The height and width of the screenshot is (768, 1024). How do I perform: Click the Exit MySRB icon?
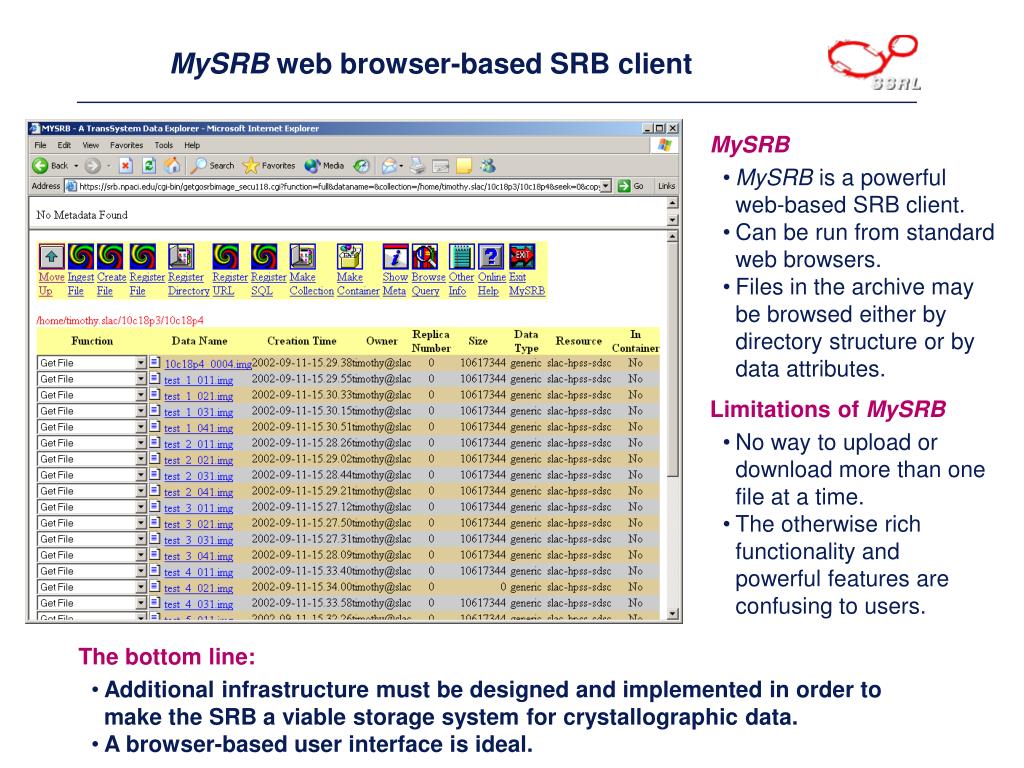522,257
